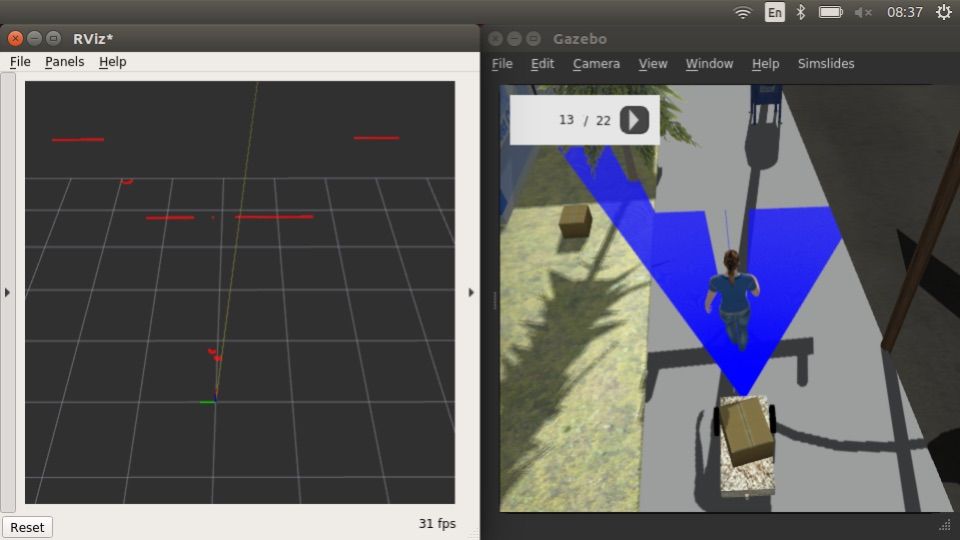The height and width of the screenshot is (540, 960).
Task: Click the Gazebo left panel splitter handle
Action: tap(495, 300)
